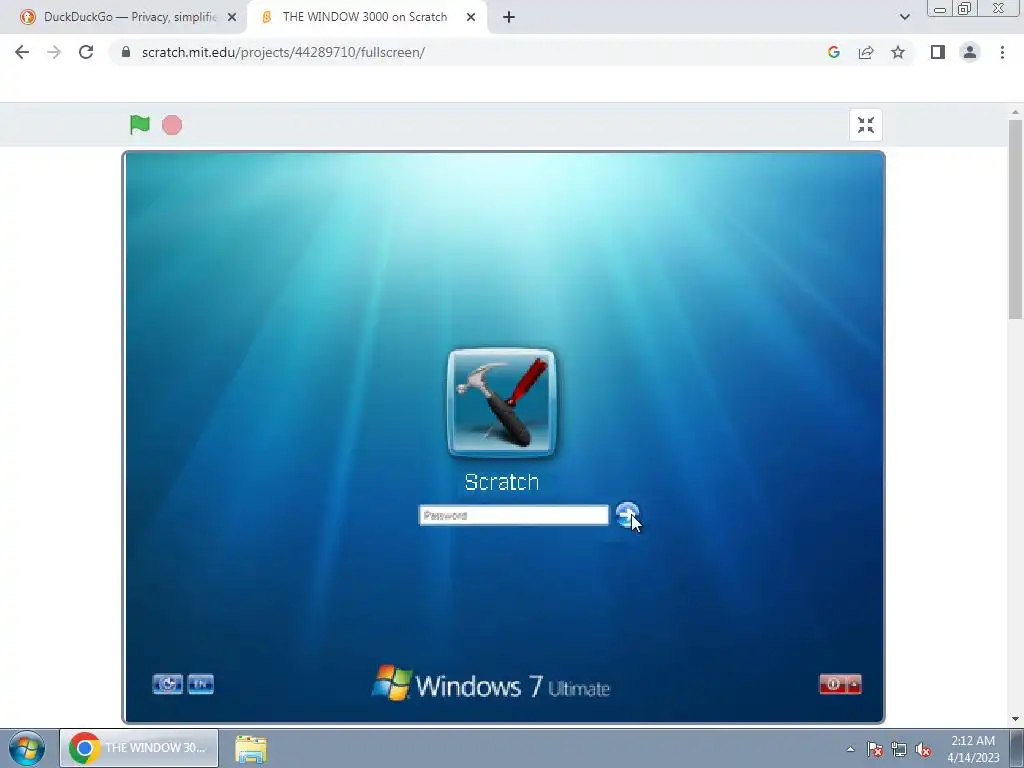Open Action Center flag icon in tray
The image size is (1024, 768).
(x=874, y=749)
